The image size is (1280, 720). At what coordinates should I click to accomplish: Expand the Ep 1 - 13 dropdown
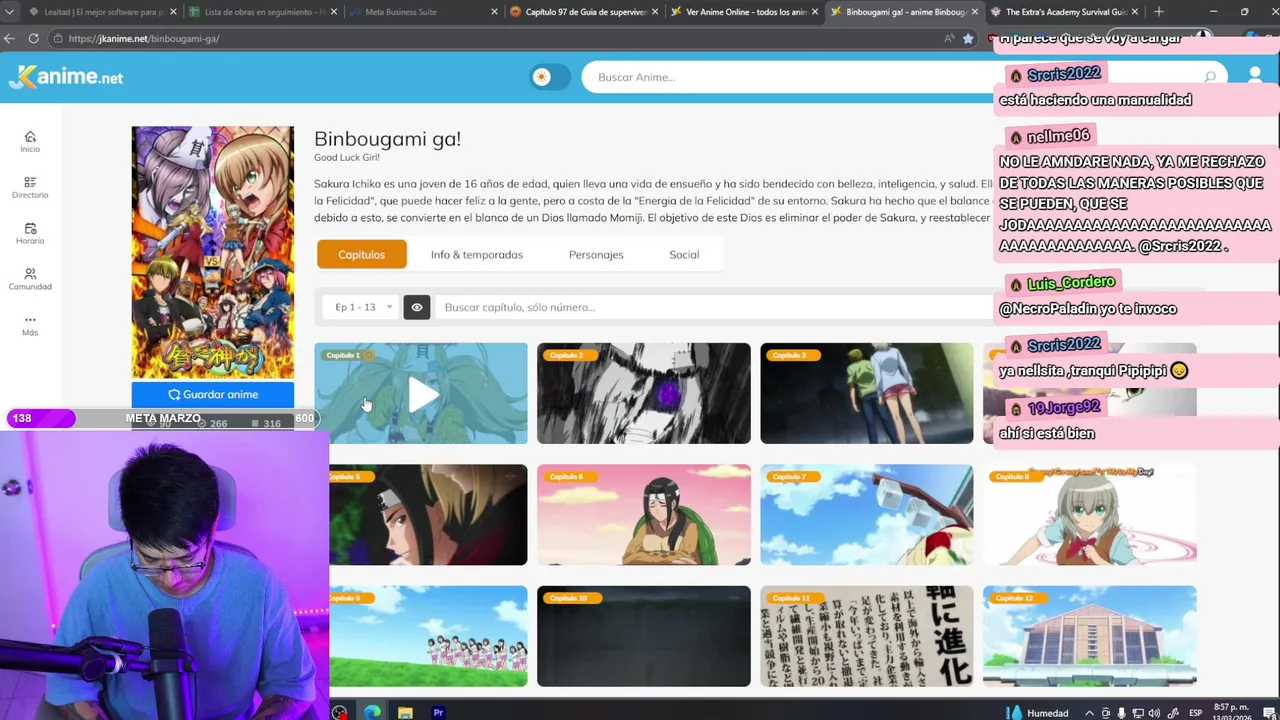(362, 307)
